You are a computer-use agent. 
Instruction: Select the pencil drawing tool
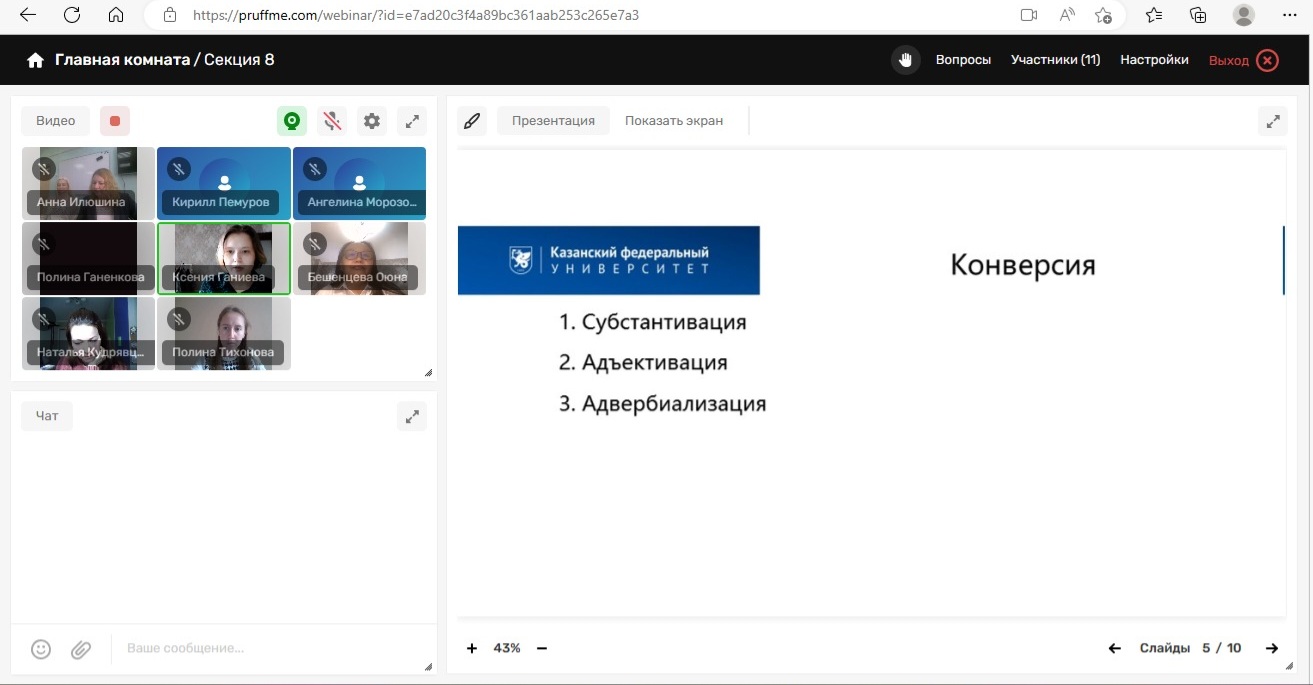472,121
